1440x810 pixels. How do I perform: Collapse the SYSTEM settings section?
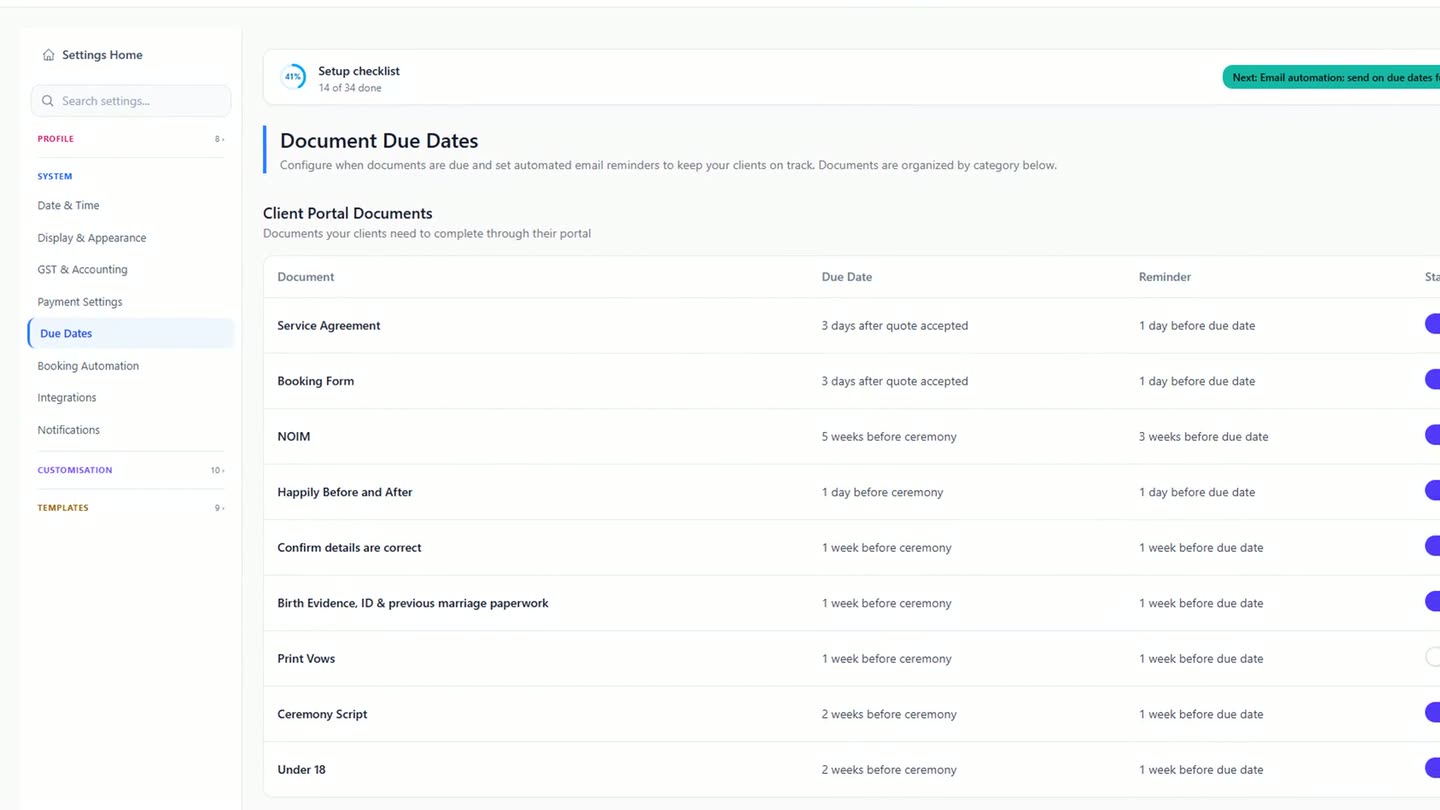click(55, 176)
